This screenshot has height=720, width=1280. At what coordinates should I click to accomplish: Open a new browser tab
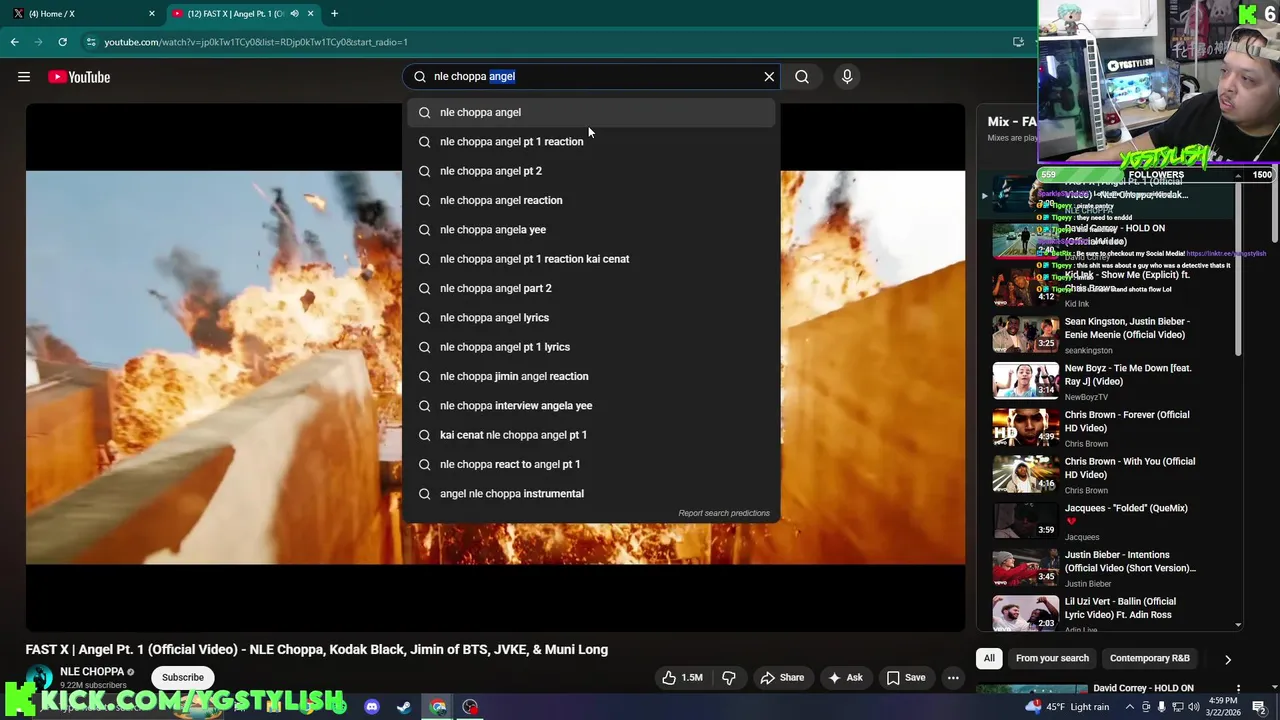[334, 13]
